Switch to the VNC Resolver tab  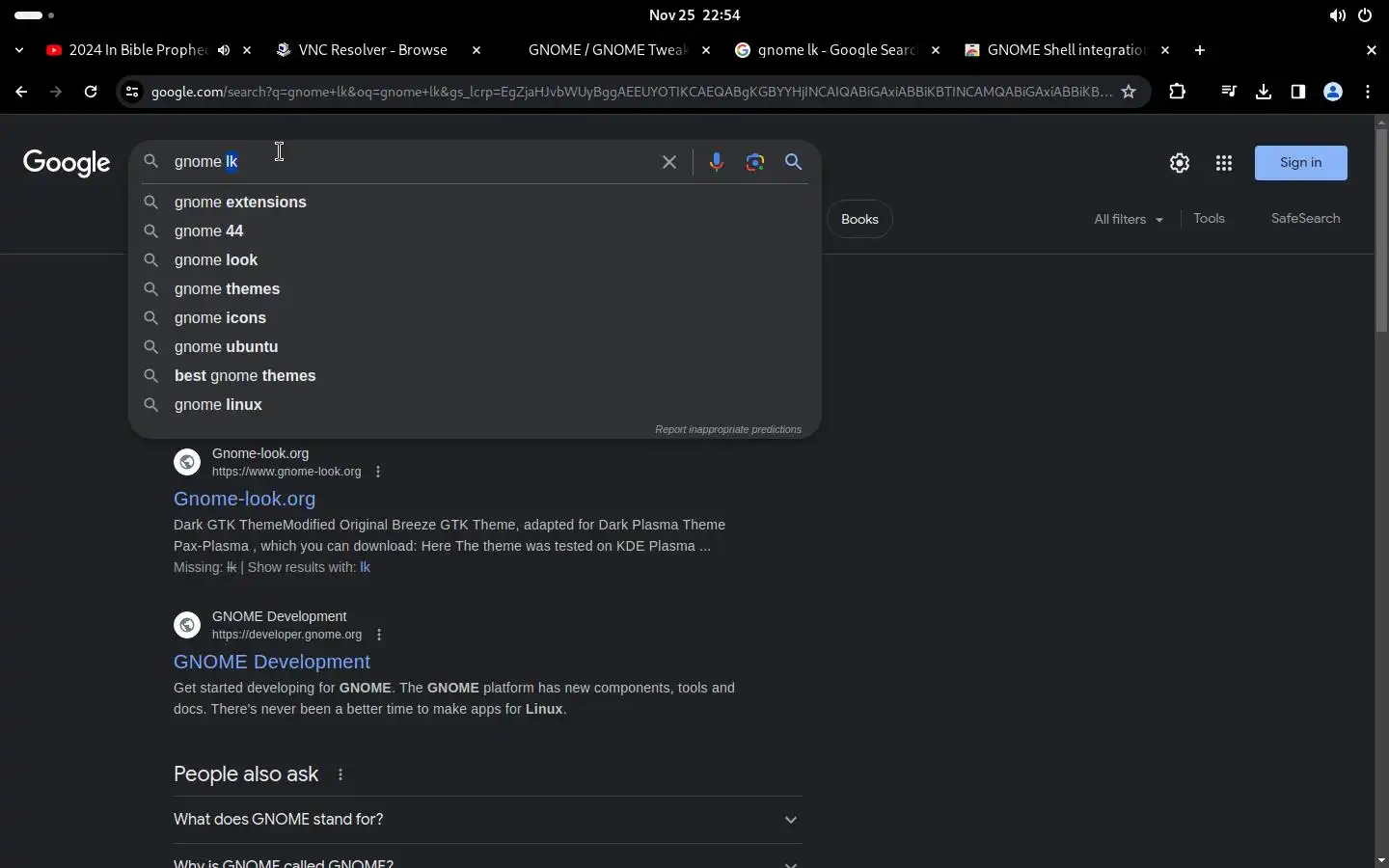click(373, 50)
